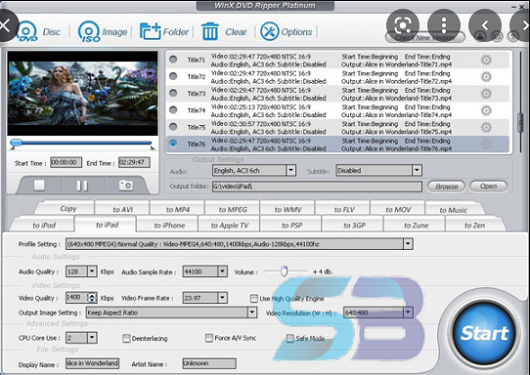Viewport: 530px width, 375px height.
Task: Switch to the to MP4 tab
Action: [177, 209]
